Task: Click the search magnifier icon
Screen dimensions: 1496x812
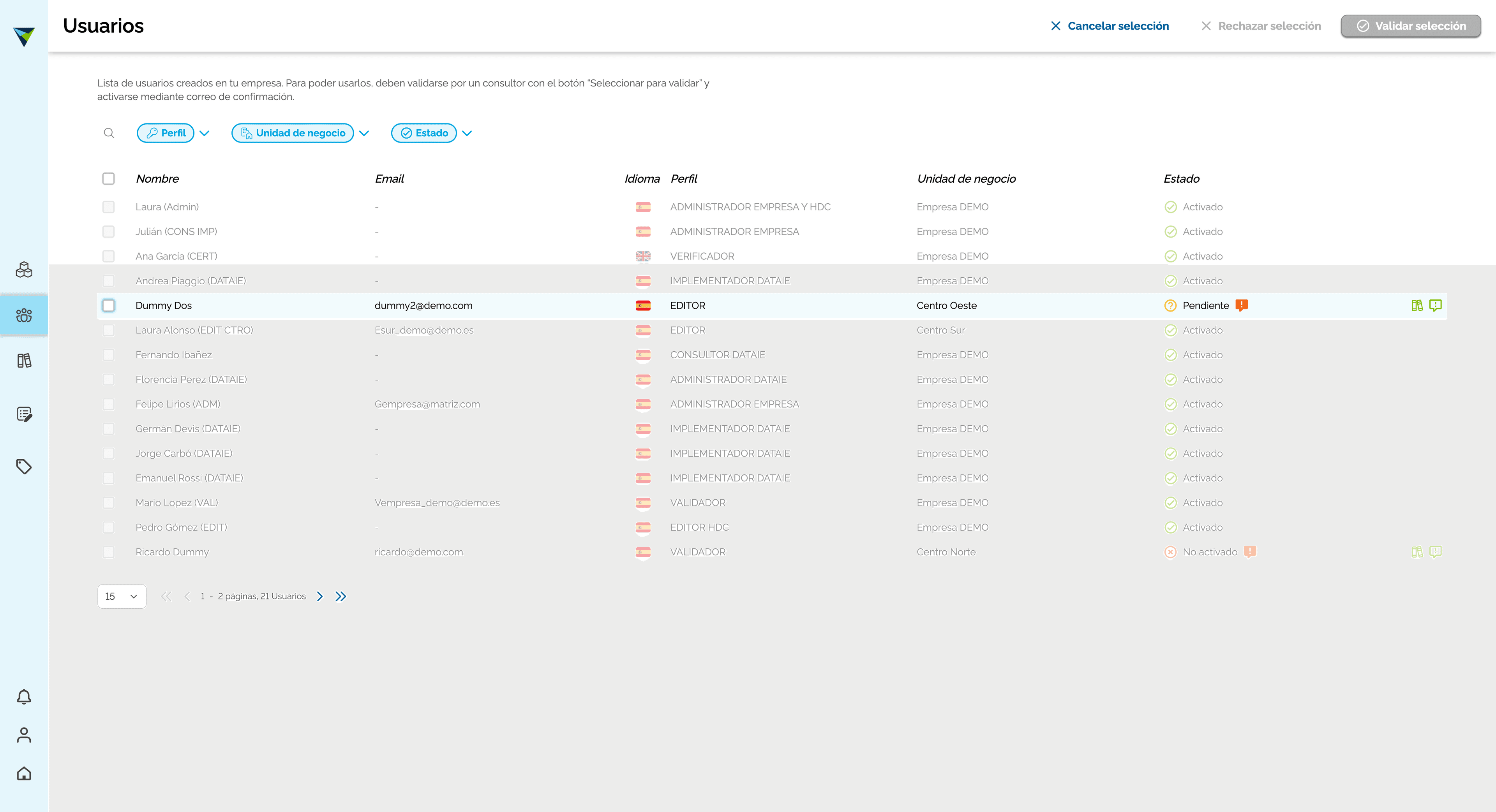Action: pyautogui.click(x=109, y=133)
